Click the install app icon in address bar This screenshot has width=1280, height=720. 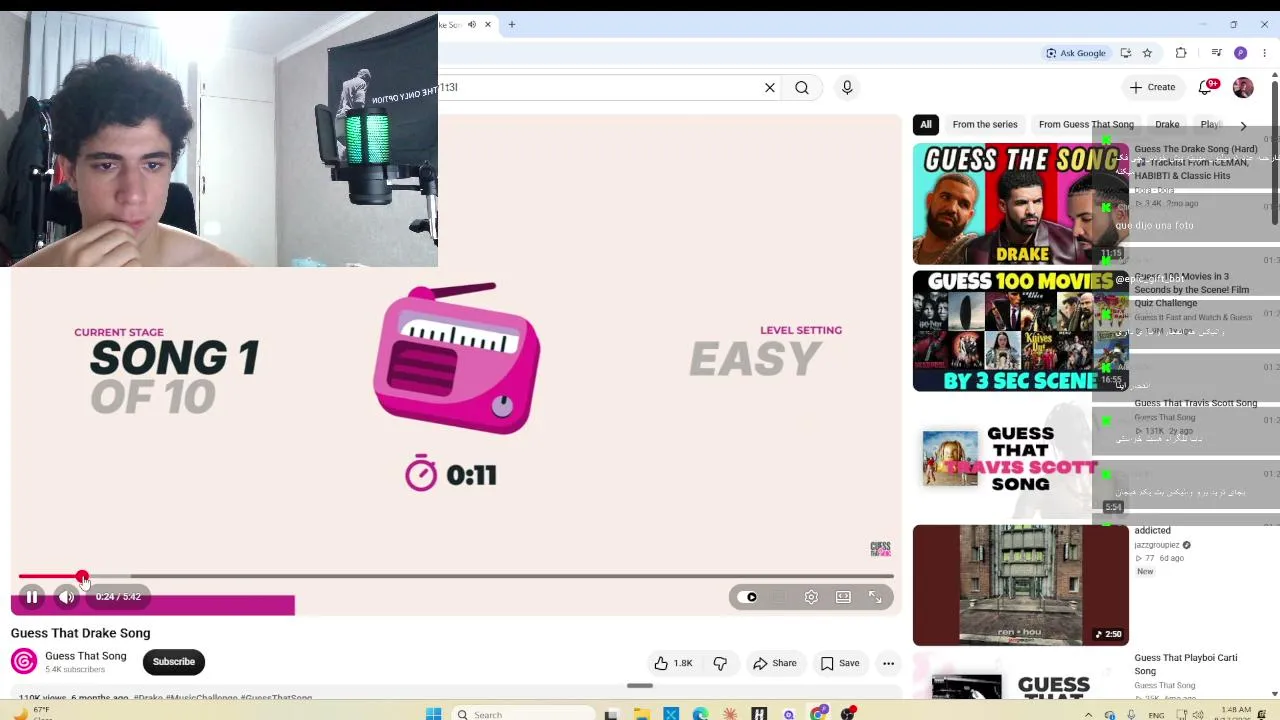(1126, 53)
